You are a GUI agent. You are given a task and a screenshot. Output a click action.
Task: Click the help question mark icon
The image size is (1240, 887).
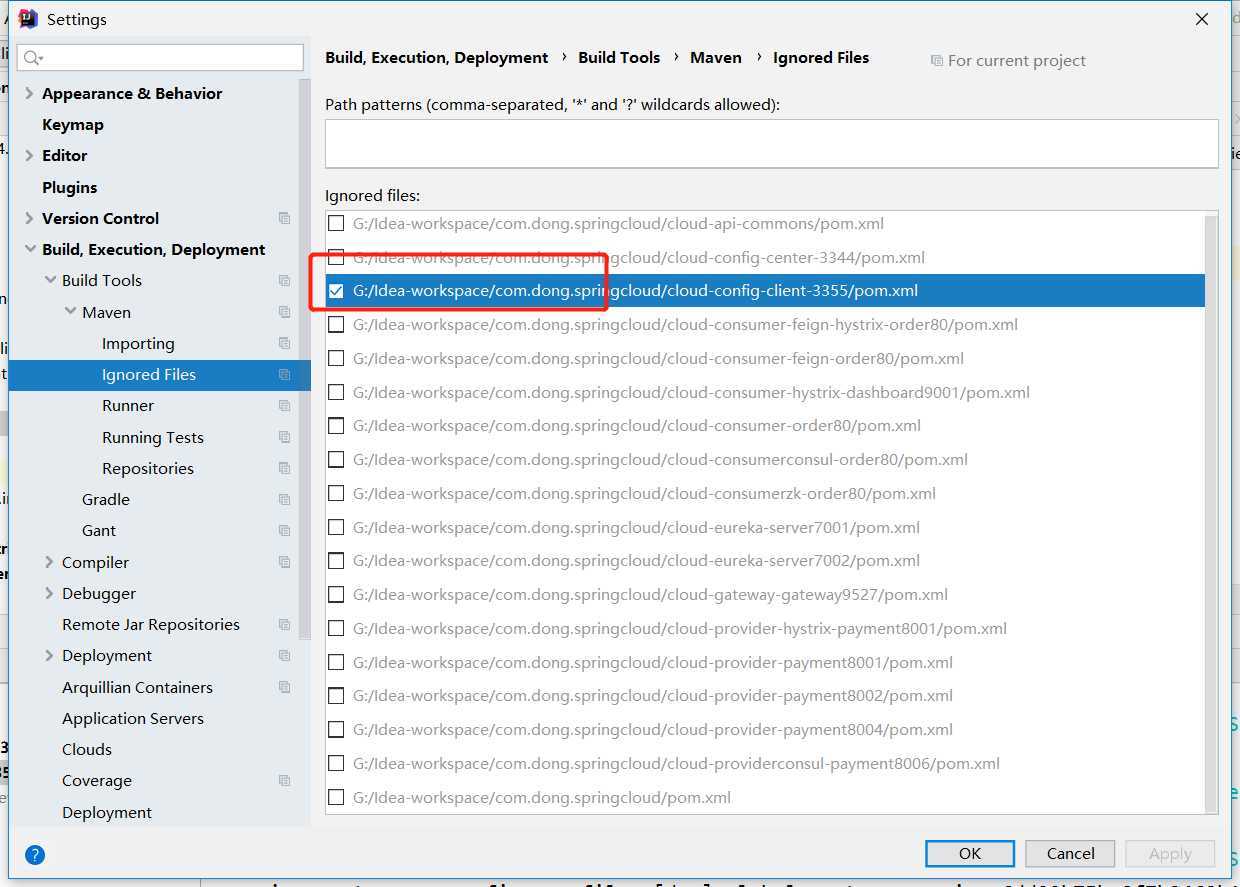[35, 855]
